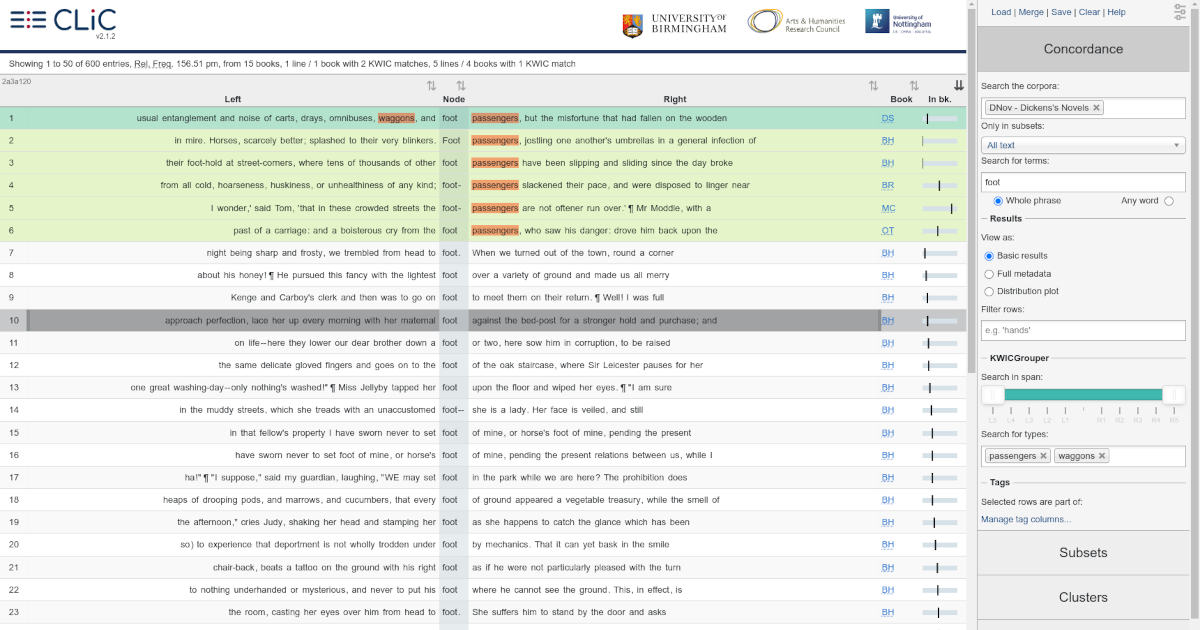Select the Whole phrase radio button
1200x630 pixels.
click(x=998, y=201)
